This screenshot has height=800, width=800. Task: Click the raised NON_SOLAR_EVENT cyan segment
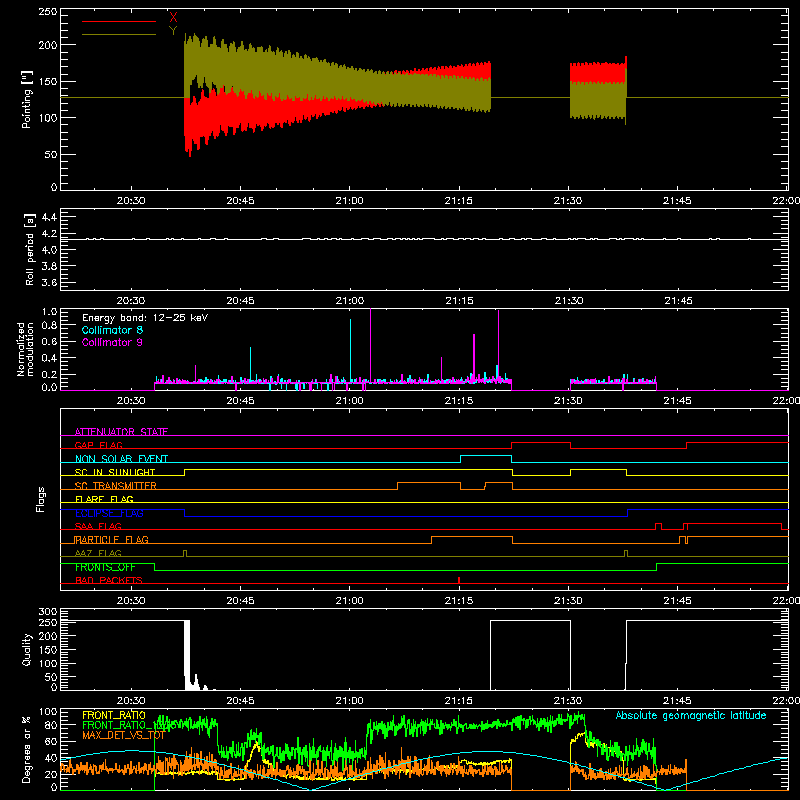[486, 456]
